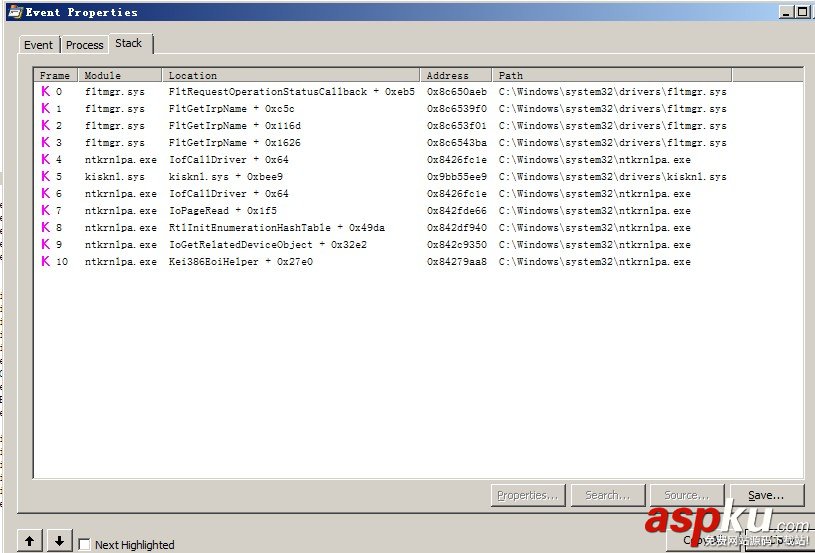The height and width of the screenshot is (553, 815).
Task: Select KeI386EoiHelper + 0x27e0 location
Action: point(241,261)
